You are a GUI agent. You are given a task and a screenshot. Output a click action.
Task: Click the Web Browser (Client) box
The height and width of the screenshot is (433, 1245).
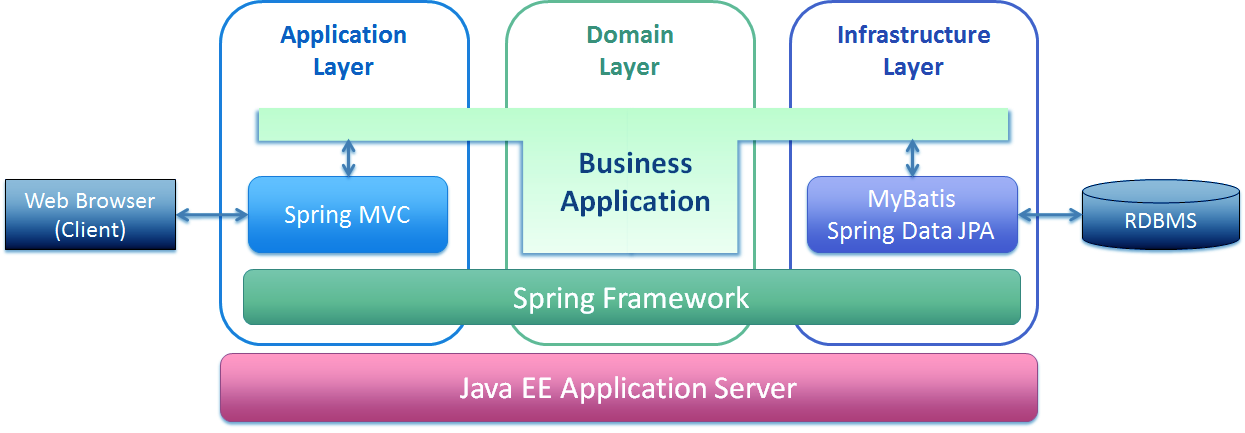(90, 215)
